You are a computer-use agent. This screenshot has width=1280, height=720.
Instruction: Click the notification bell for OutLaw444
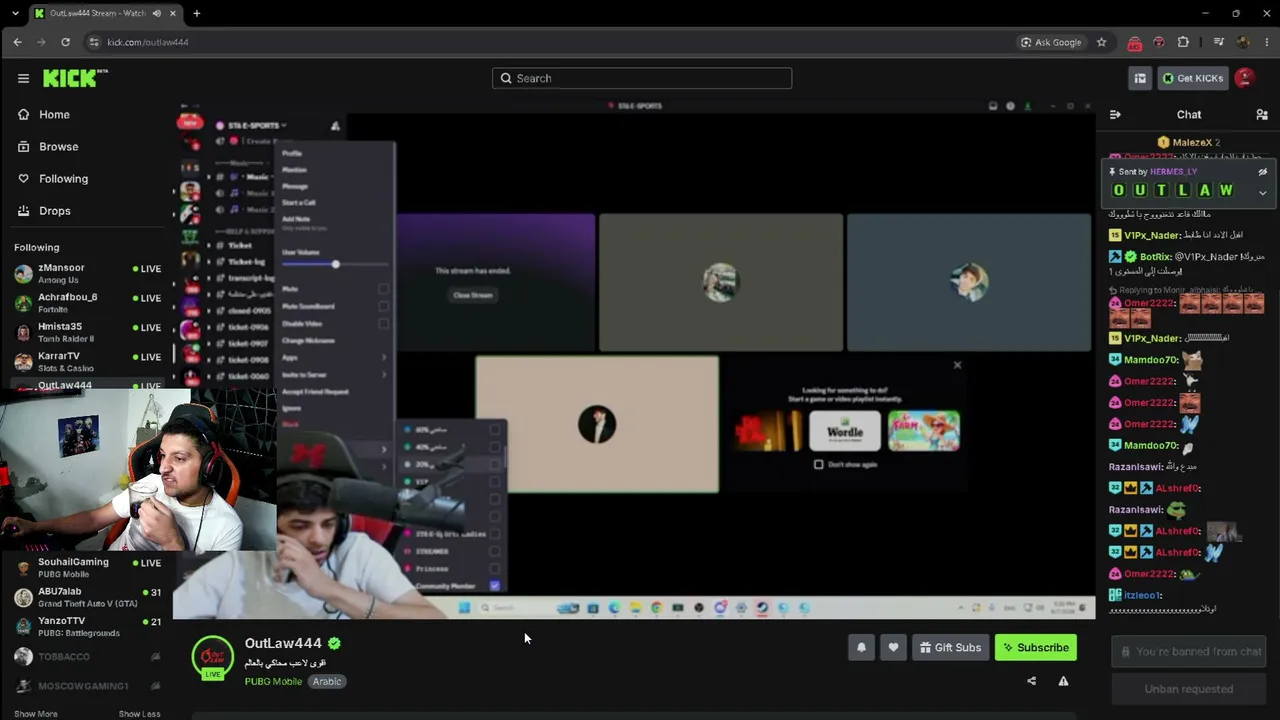pos(861,648)
